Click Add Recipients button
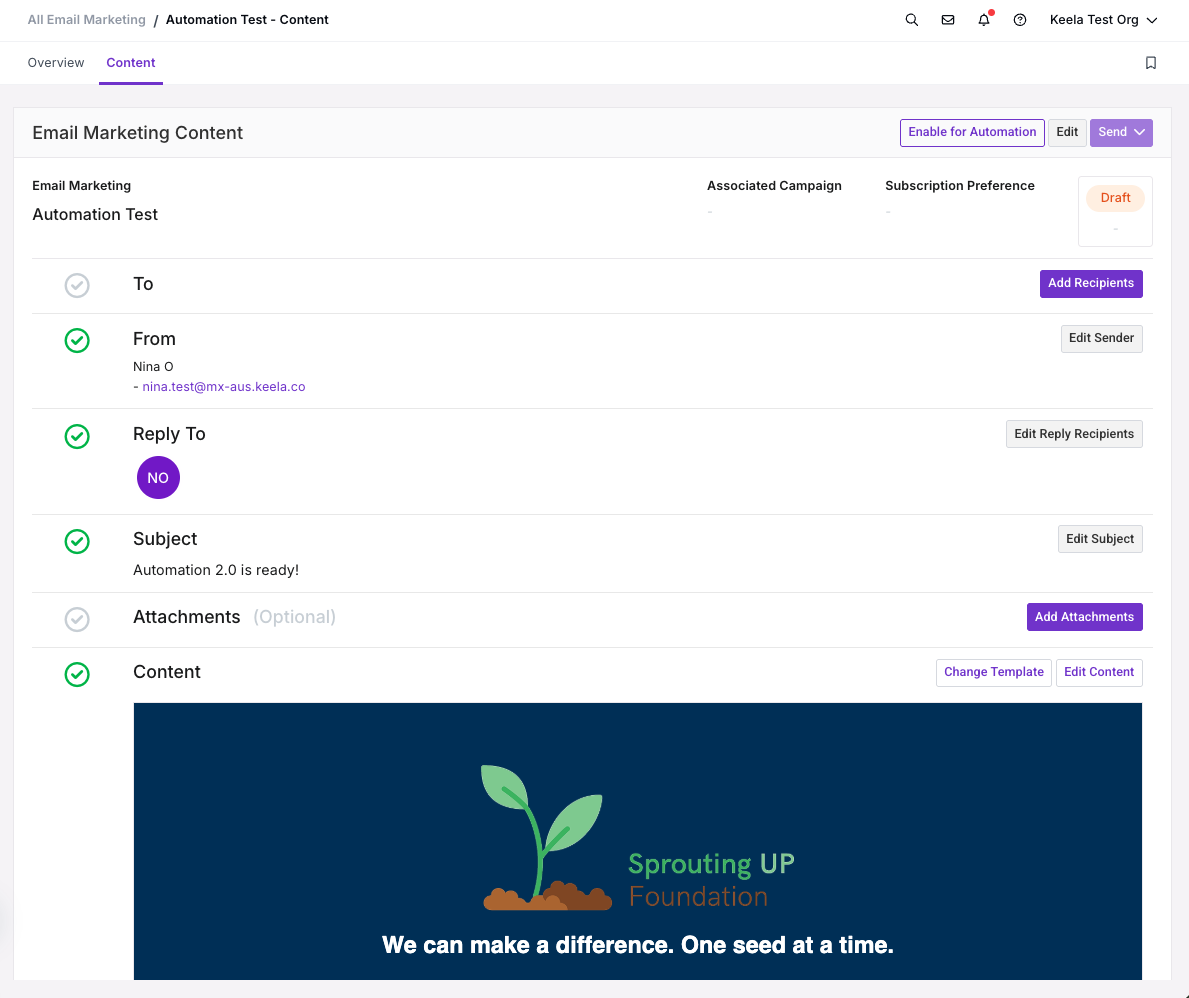This screenshot has height=998, width=1189. (1090, 284)
